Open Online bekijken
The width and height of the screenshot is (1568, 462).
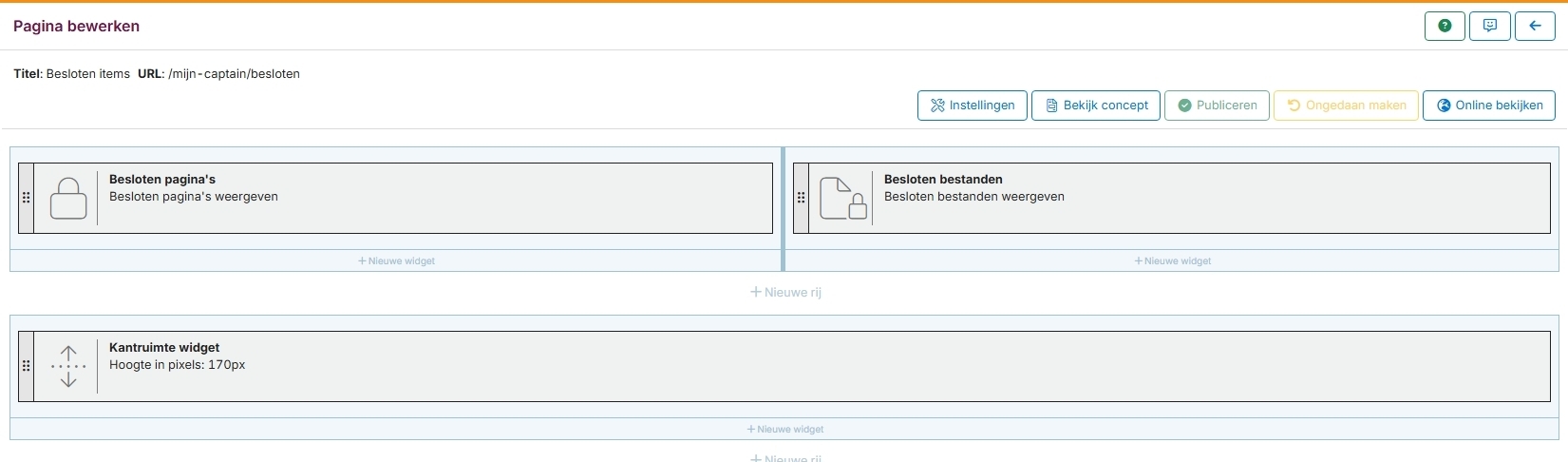pos(1488,106)
